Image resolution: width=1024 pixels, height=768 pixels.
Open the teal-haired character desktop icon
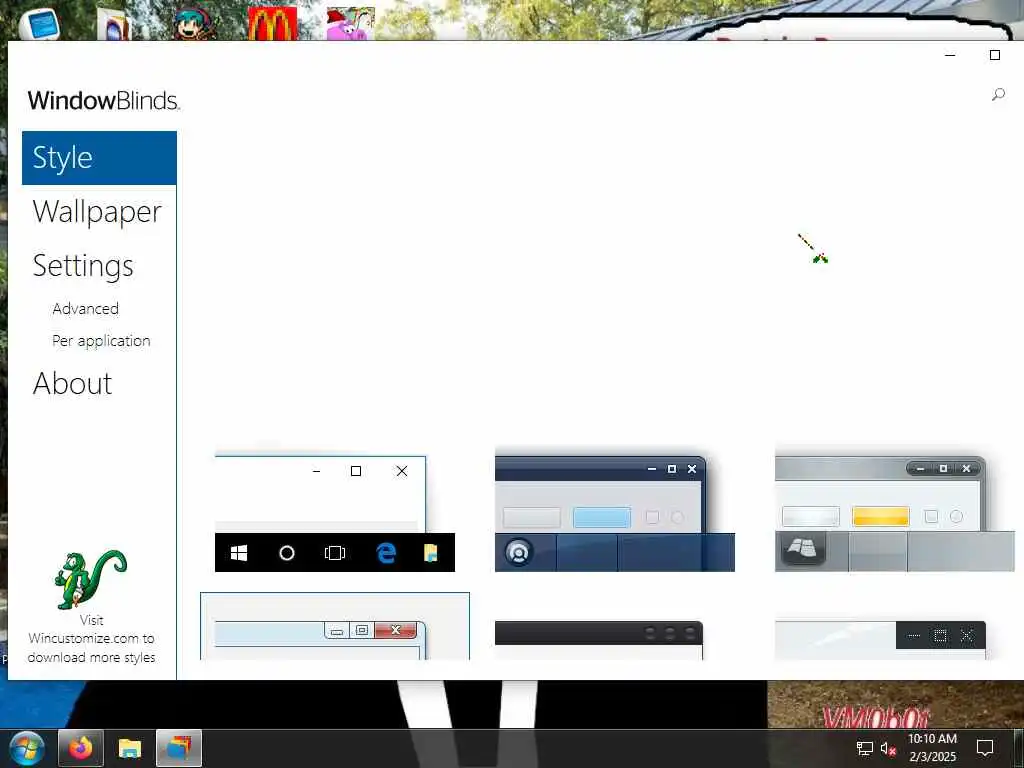195,24
